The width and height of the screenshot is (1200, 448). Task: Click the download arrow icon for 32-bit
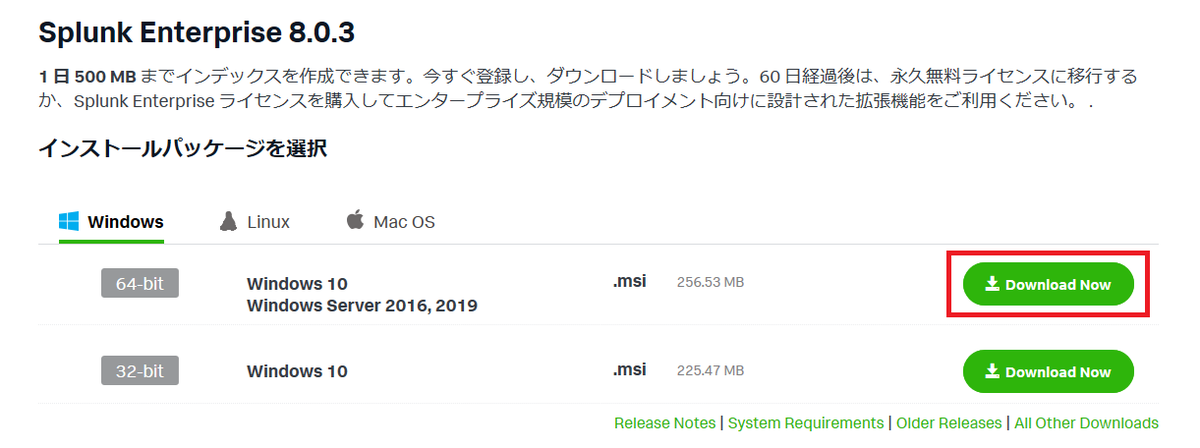click(x=993, y=371)
